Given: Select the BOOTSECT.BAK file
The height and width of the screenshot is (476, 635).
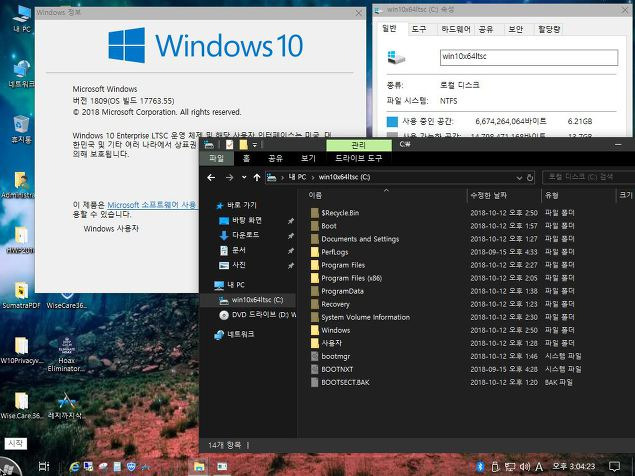Looking at the screenshot, I should coord(345,382).
